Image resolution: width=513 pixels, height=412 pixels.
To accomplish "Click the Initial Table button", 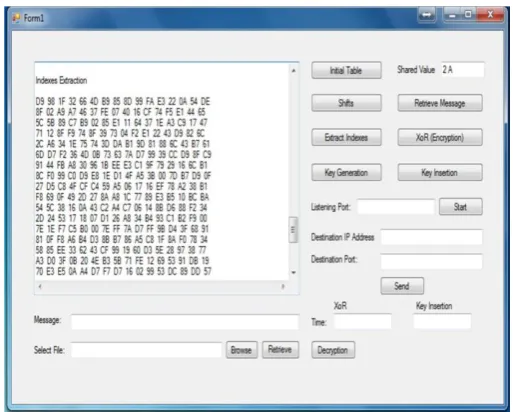I will point(346,70).
